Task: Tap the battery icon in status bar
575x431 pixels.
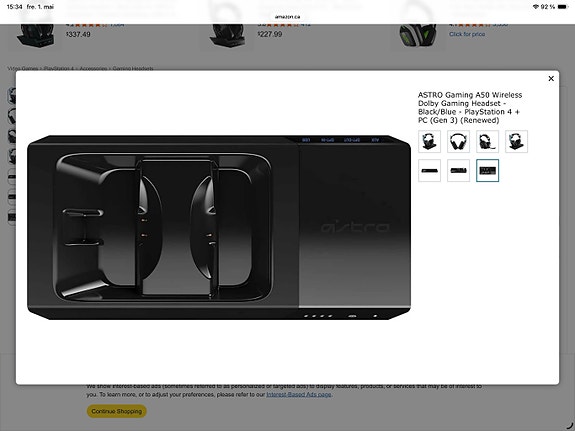Action: tap(563, 7)
